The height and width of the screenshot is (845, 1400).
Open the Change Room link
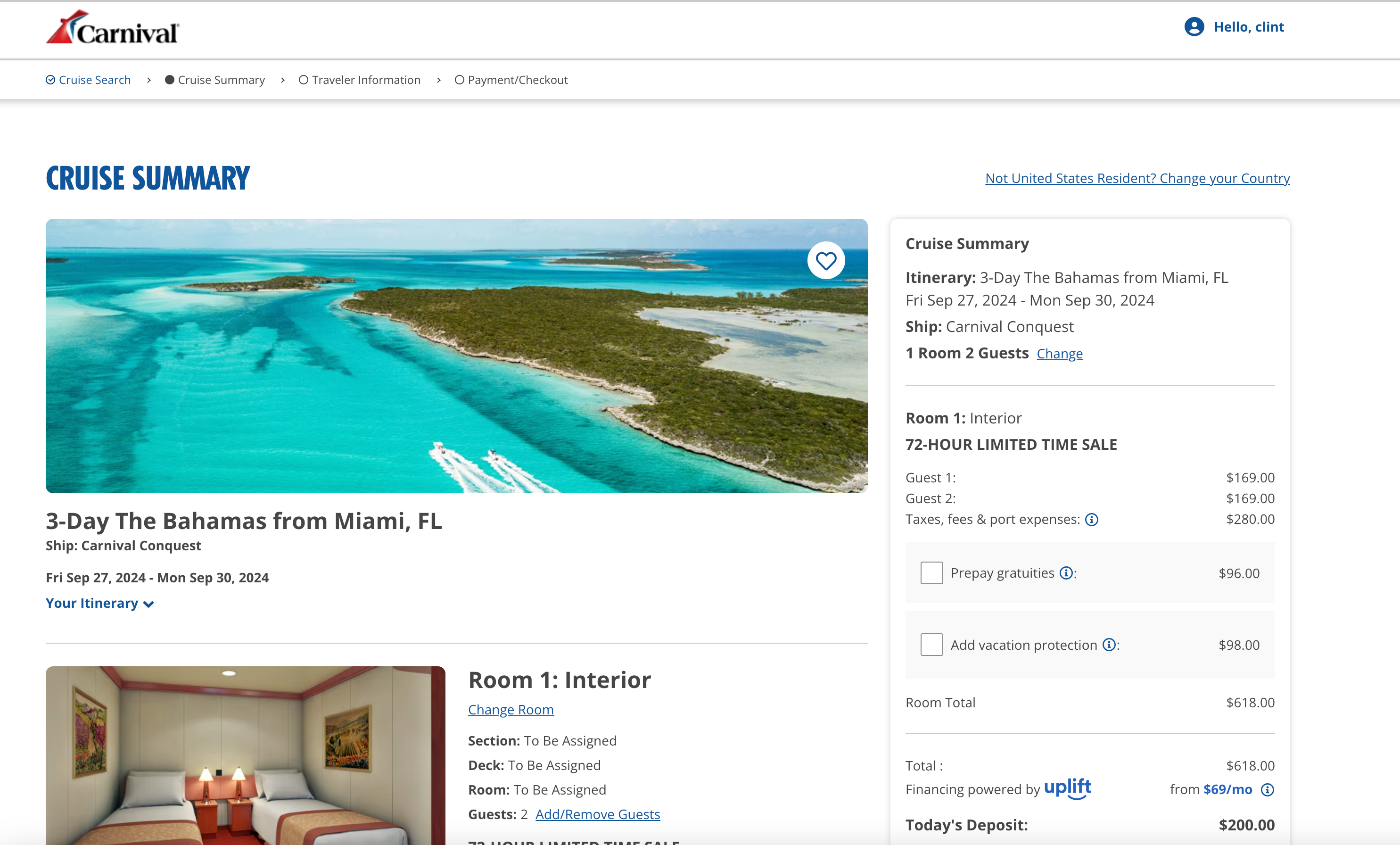coord(510,710)
